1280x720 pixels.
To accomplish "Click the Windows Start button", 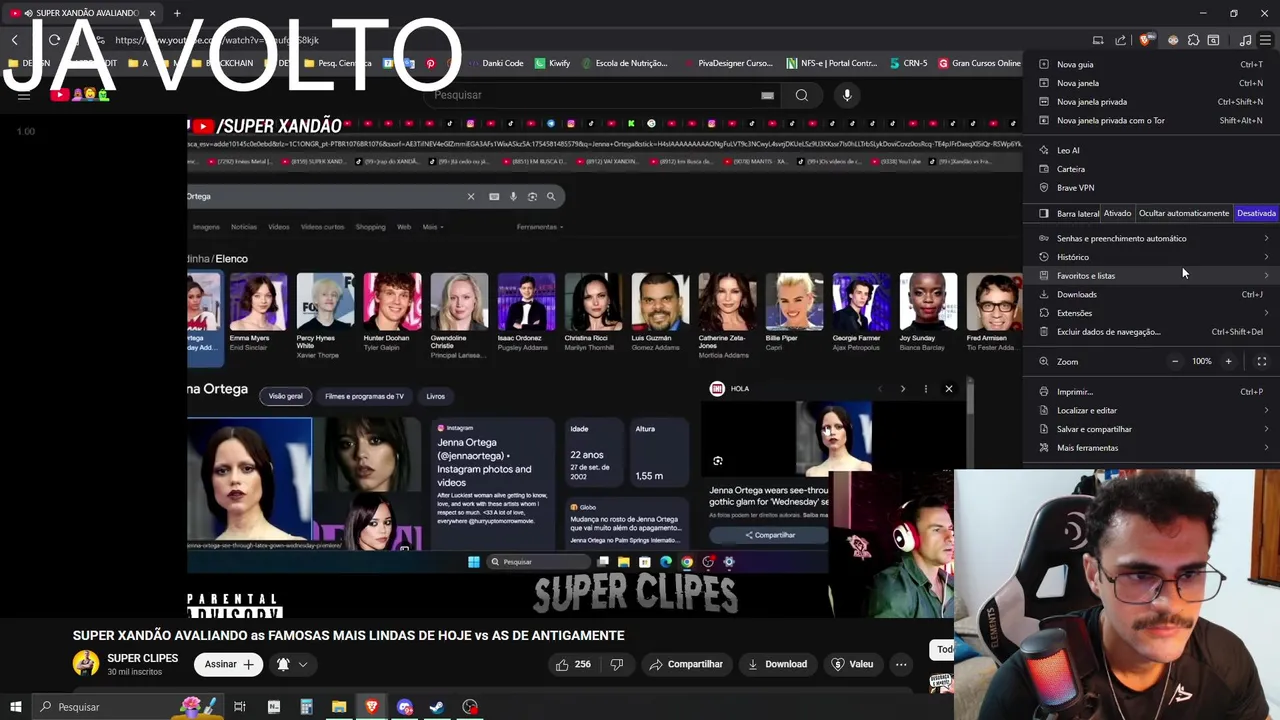I will (x=15, y=707).
